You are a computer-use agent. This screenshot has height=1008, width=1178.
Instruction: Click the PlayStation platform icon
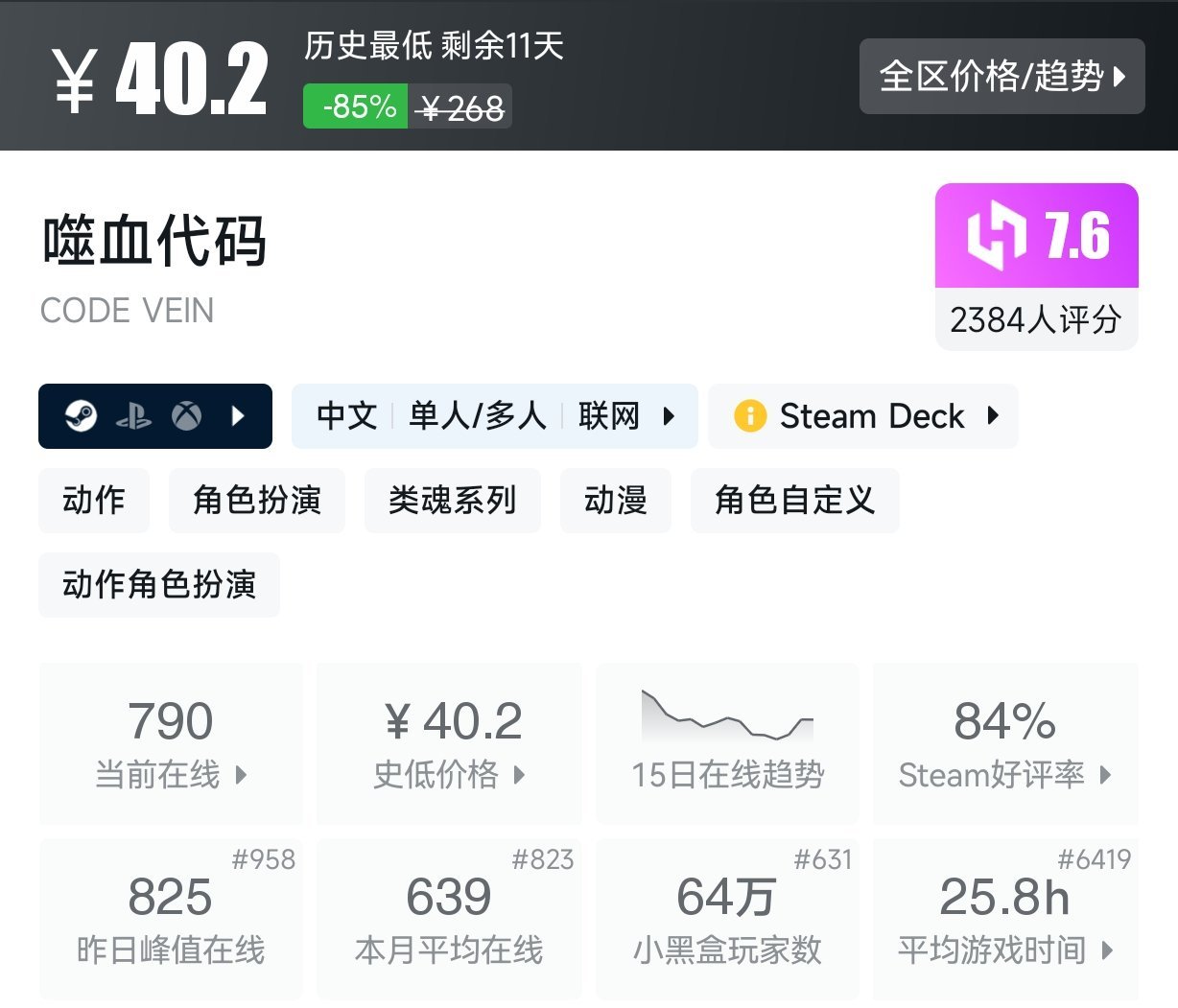tap(133, 416)
